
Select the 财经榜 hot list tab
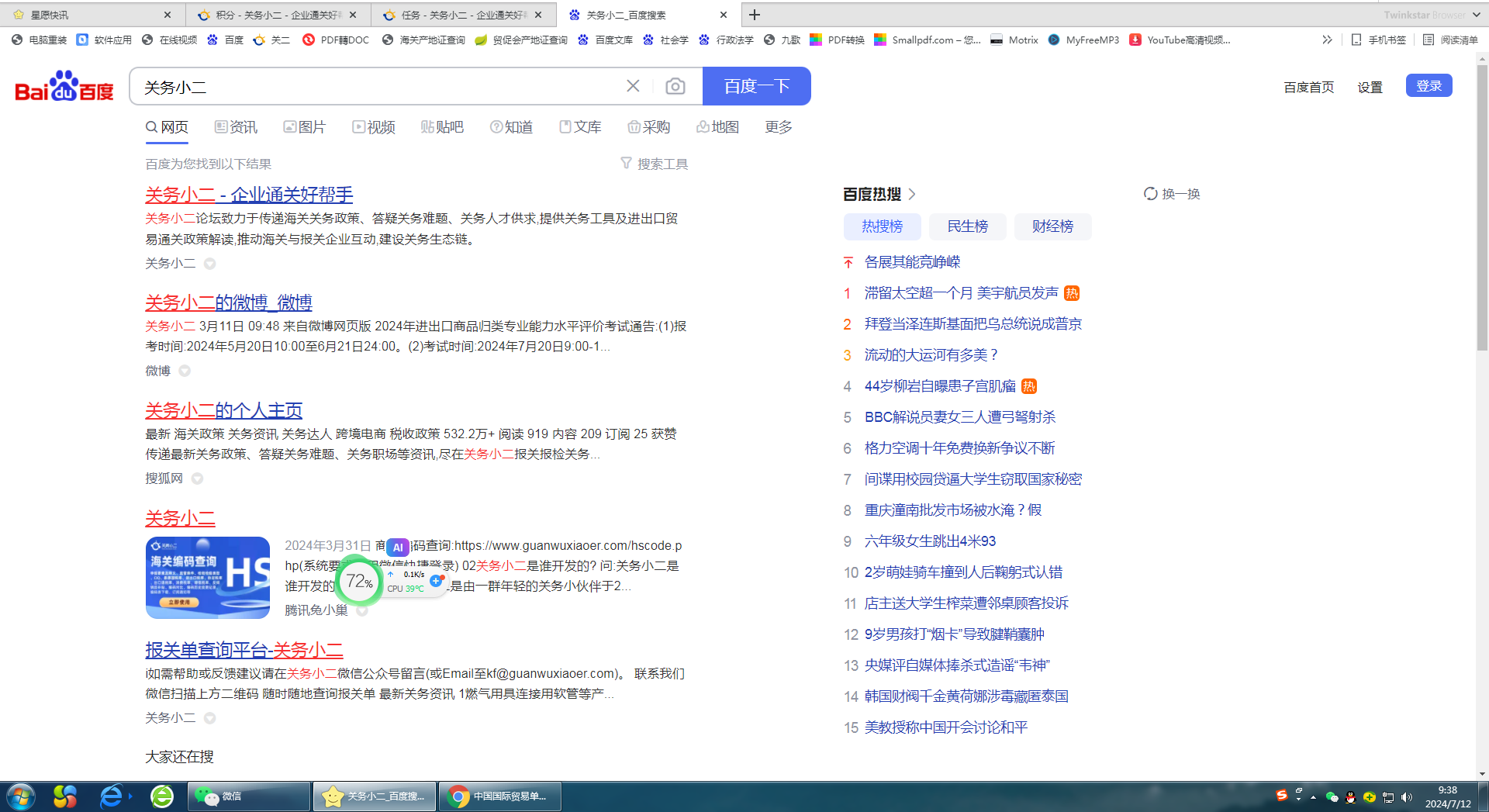1052,226
